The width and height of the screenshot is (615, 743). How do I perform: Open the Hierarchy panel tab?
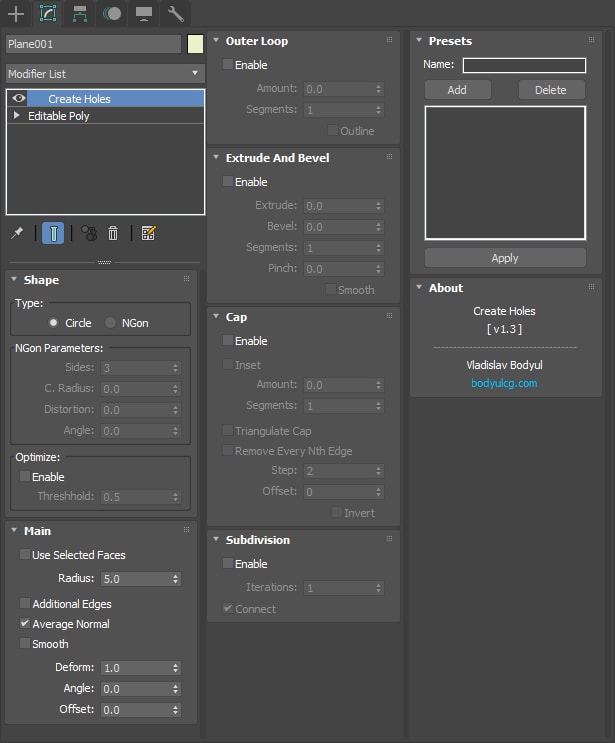(x=80, y=14)
